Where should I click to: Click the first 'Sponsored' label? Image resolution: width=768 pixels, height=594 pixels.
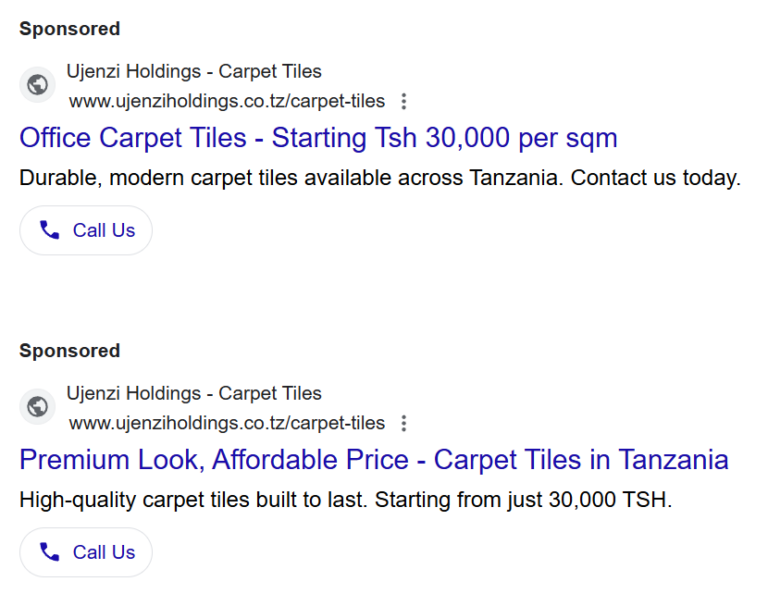click(x=69, y=29)
